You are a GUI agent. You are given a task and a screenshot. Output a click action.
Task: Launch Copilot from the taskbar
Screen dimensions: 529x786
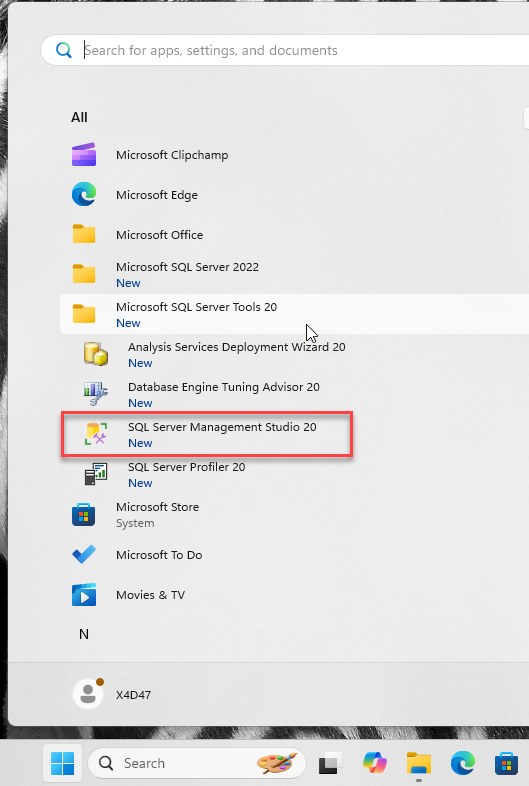click(375, 763)
